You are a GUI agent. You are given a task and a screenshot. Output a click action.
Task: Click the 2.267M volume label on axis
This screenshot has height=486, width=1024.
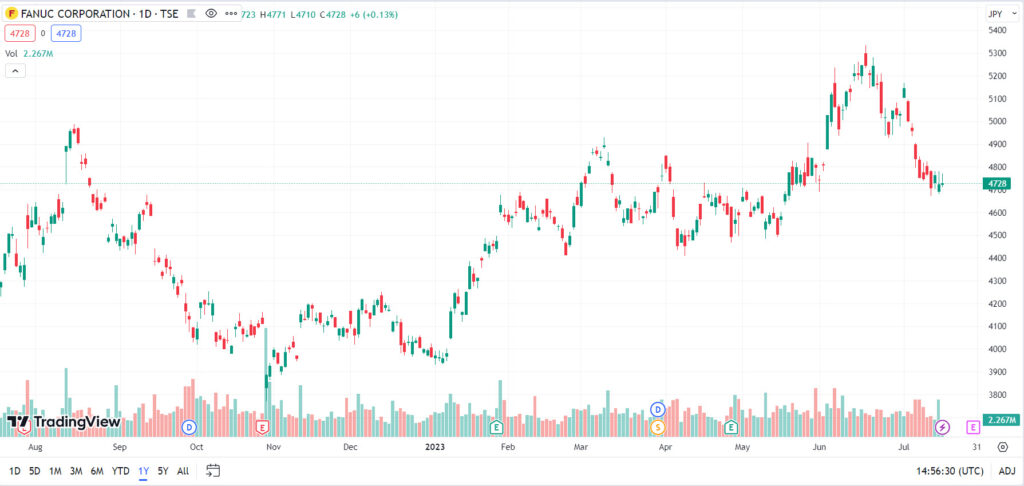(x=1002, y=419)
